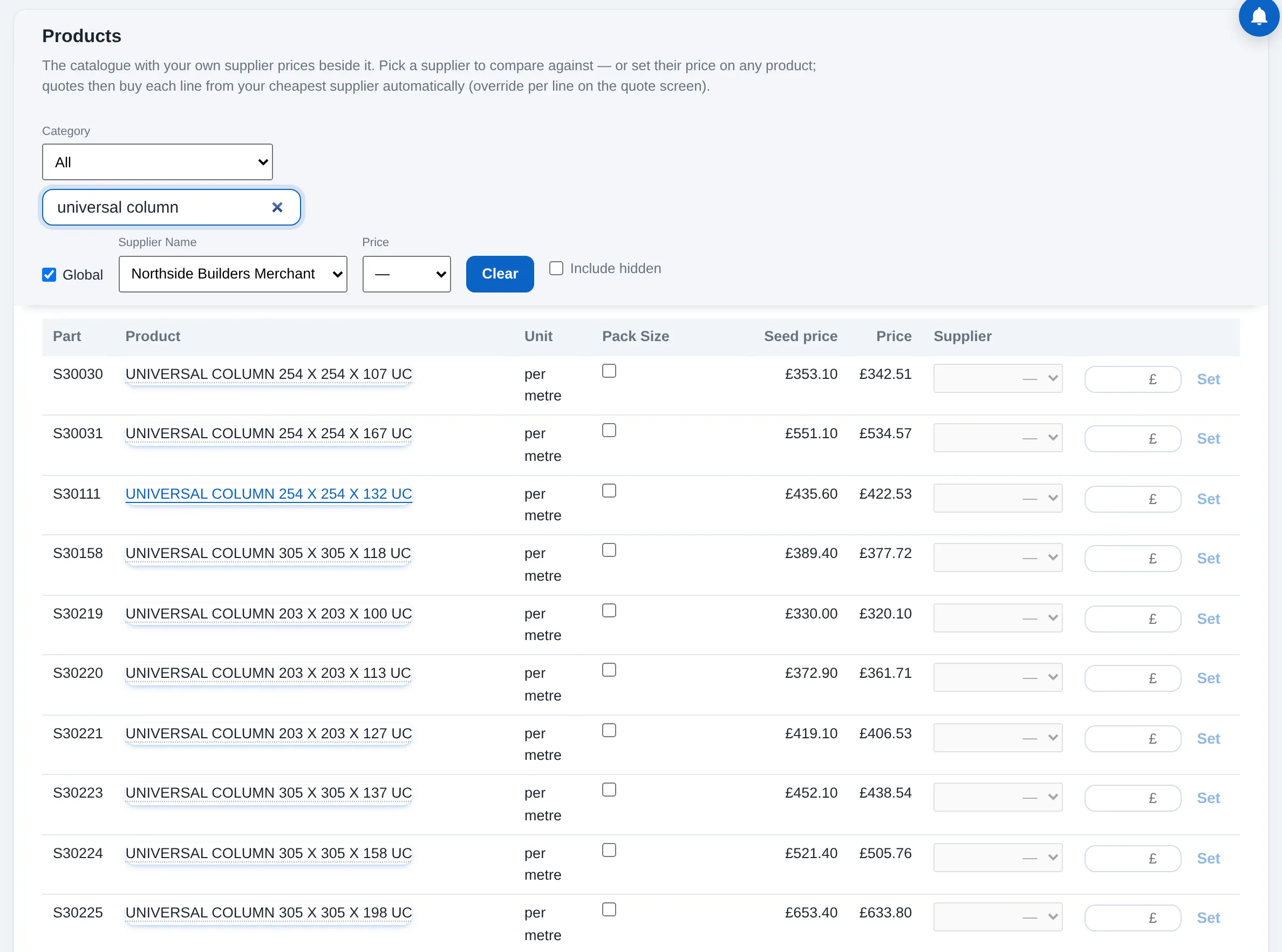Click the Product column header
The width and height of the screenshot is (1282, 952).
point(153,337)
